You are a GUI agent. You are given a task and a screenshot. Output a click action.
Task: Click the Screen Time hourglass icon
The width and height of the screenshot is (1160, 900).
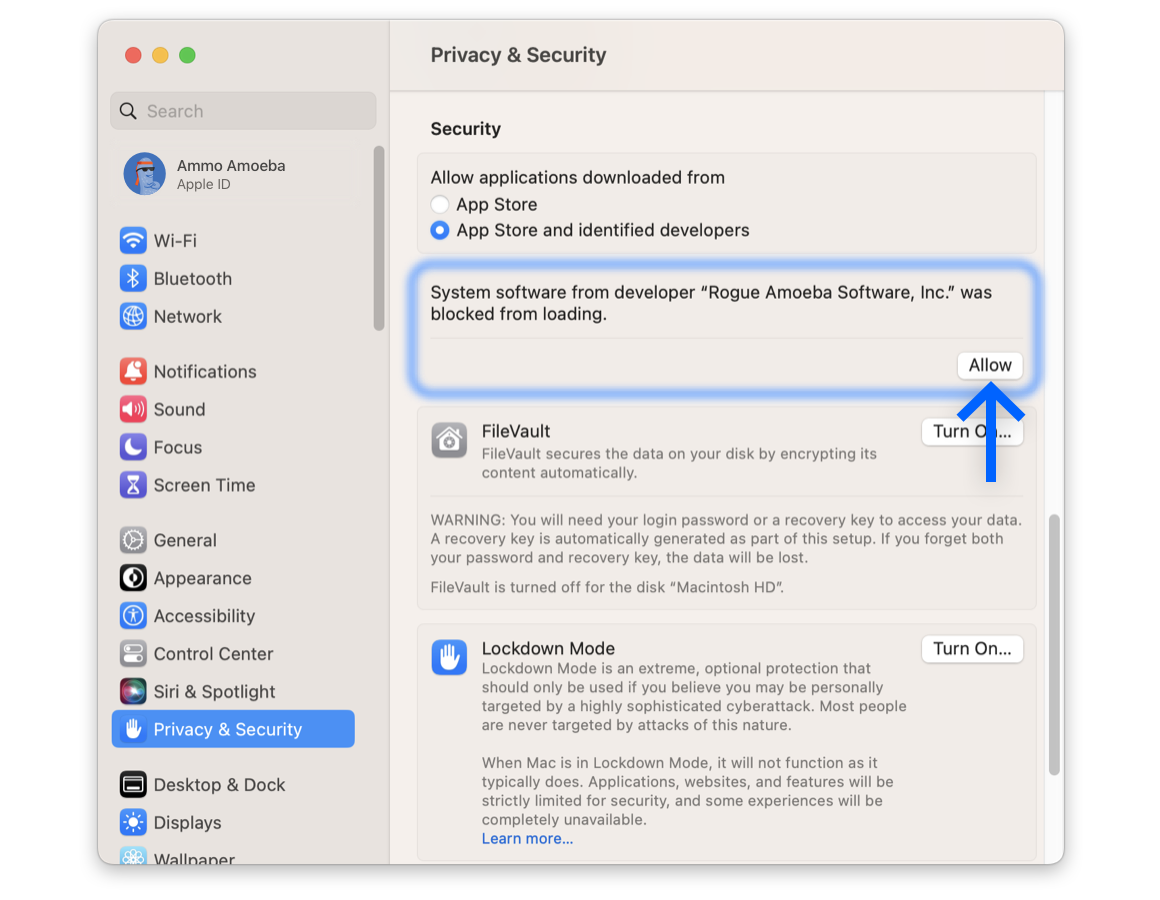pyautogui.click(x=133, y=485)
